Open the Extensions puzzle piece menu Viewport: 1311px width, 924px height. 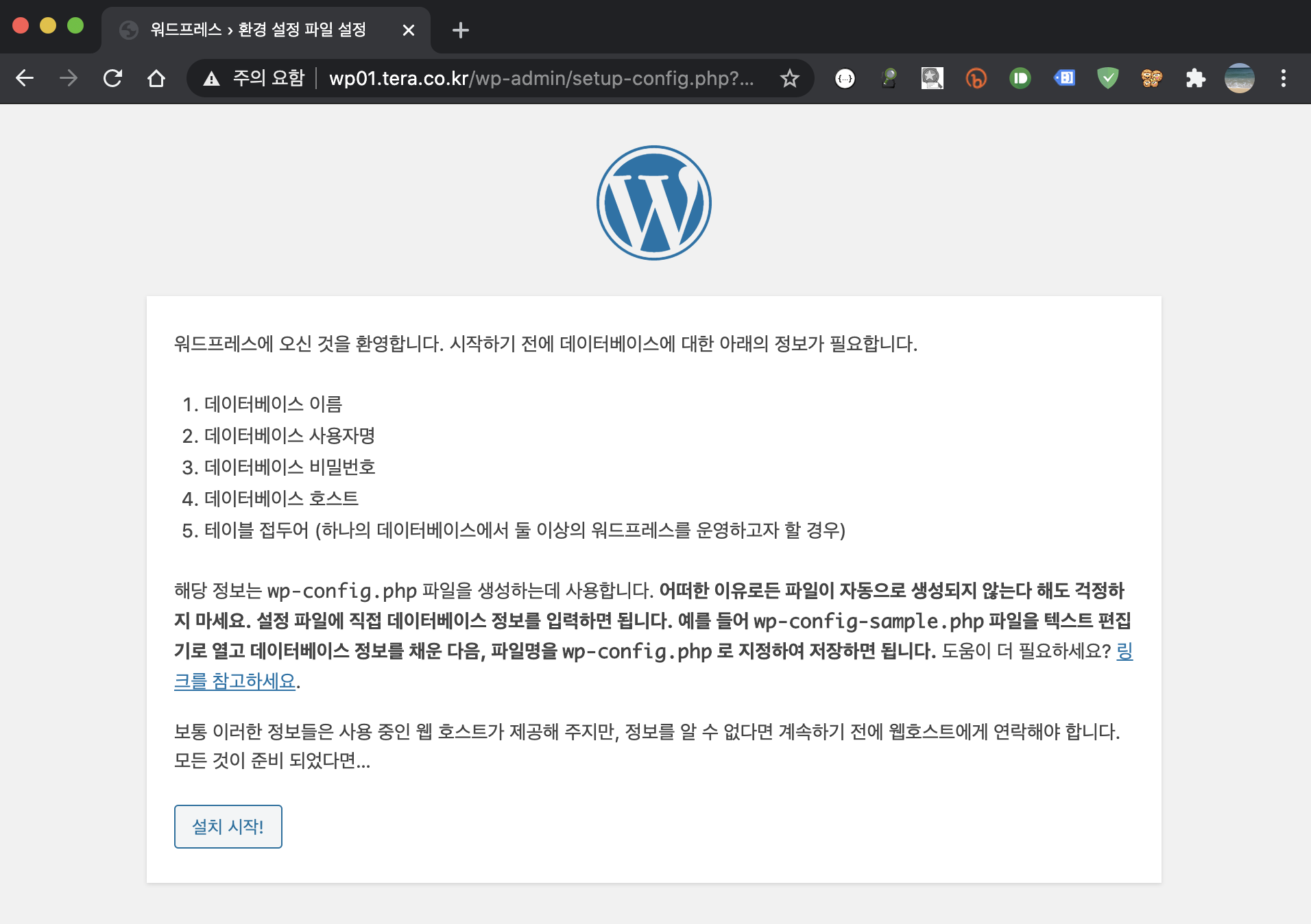(x=1196, y=78)
